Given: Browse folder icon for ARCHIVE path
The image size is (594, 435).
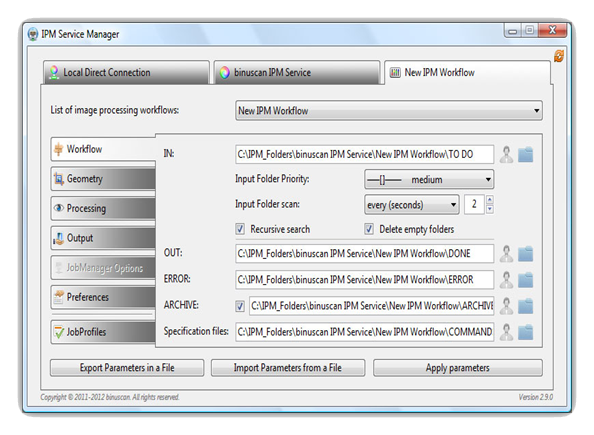Looking at the screenshot, I should pos(525,306).
